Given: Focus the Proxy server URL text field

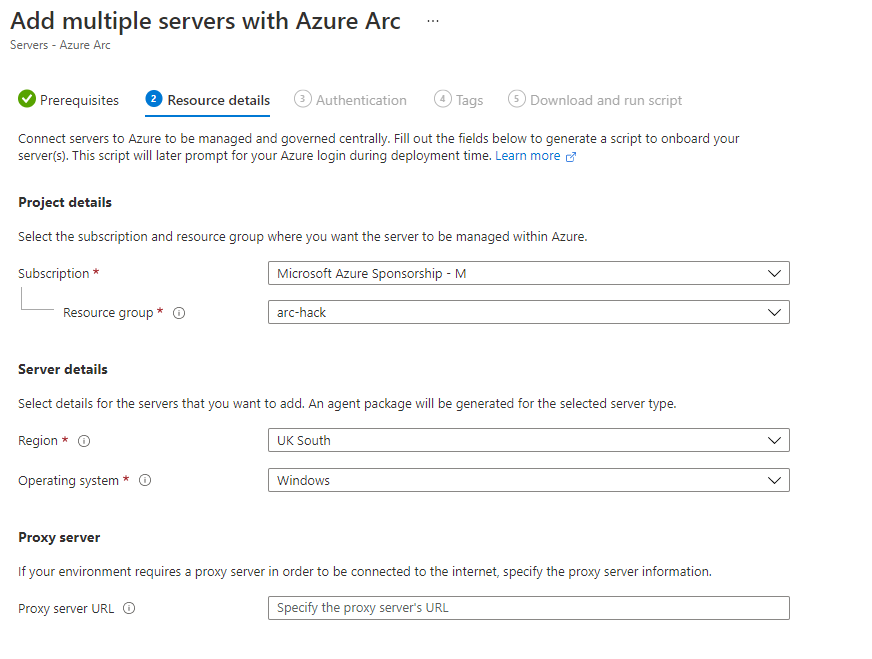Looking at the screenshot, I should [x=528, y=608].
